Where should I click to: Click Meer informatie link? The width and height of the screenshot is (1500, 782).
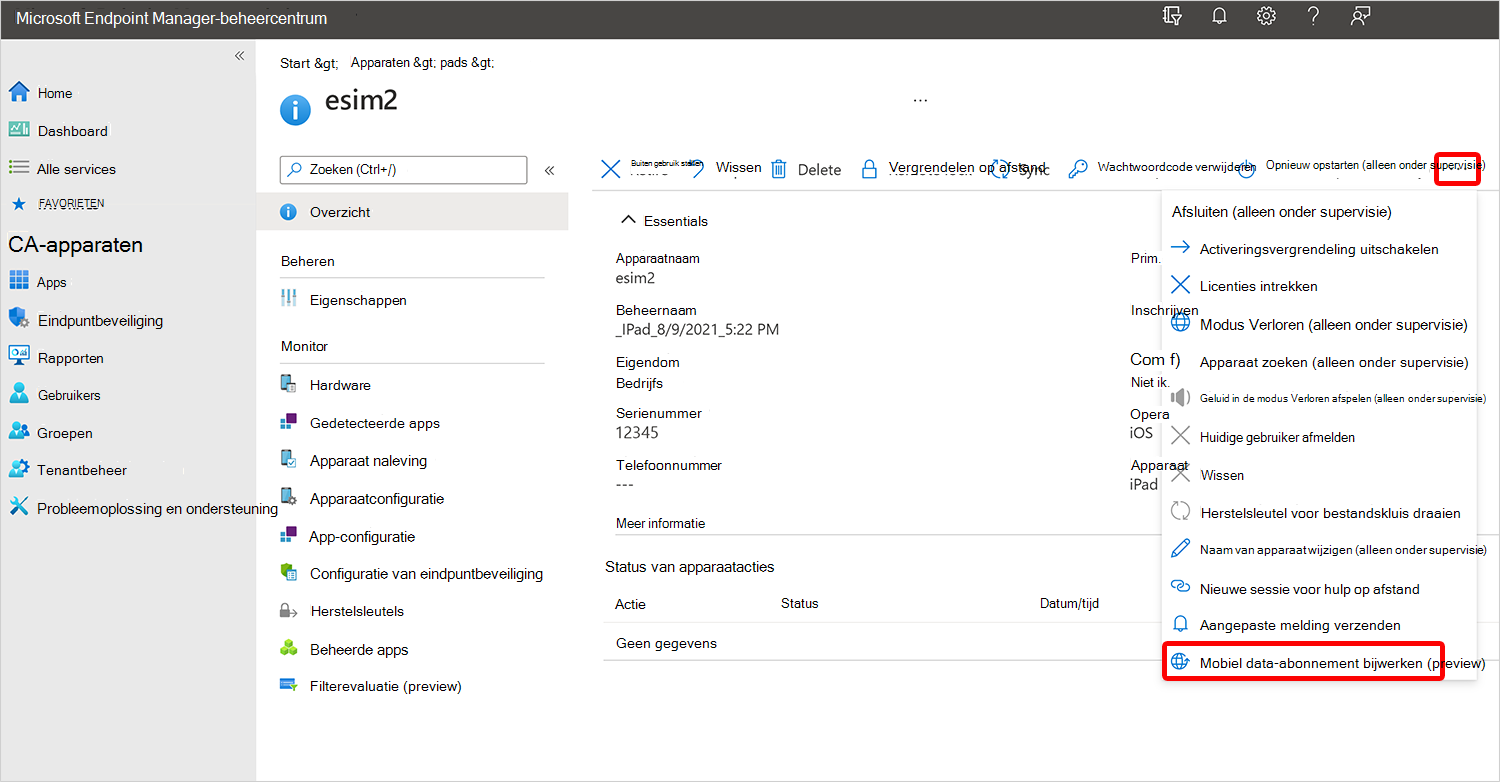(660, 523)
